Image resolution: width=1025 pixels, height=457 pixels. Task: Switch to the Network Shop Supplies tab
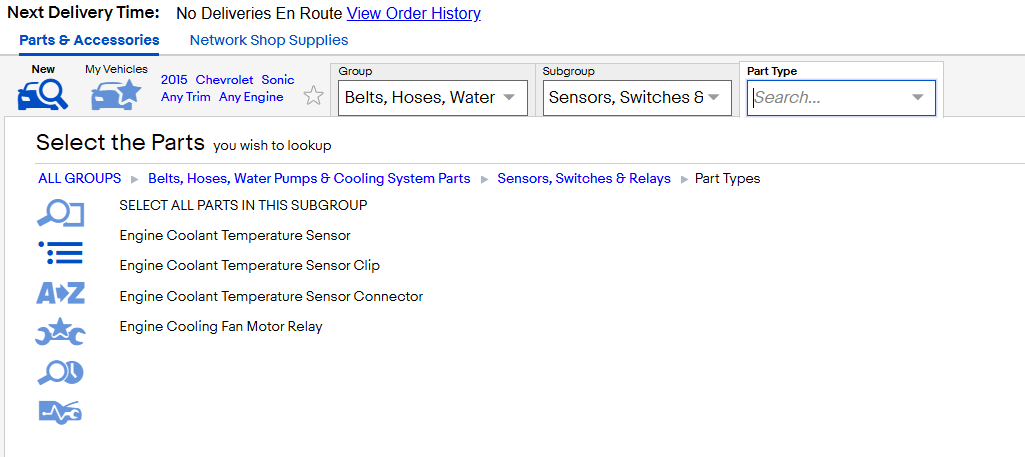pyautogui.click(x=269, y=40)
